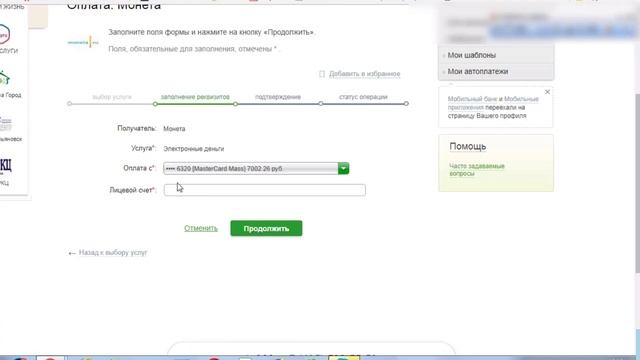Cancel the payment via Отменить link
Viewport: 640px width, 360px height.
click(201, 228)
